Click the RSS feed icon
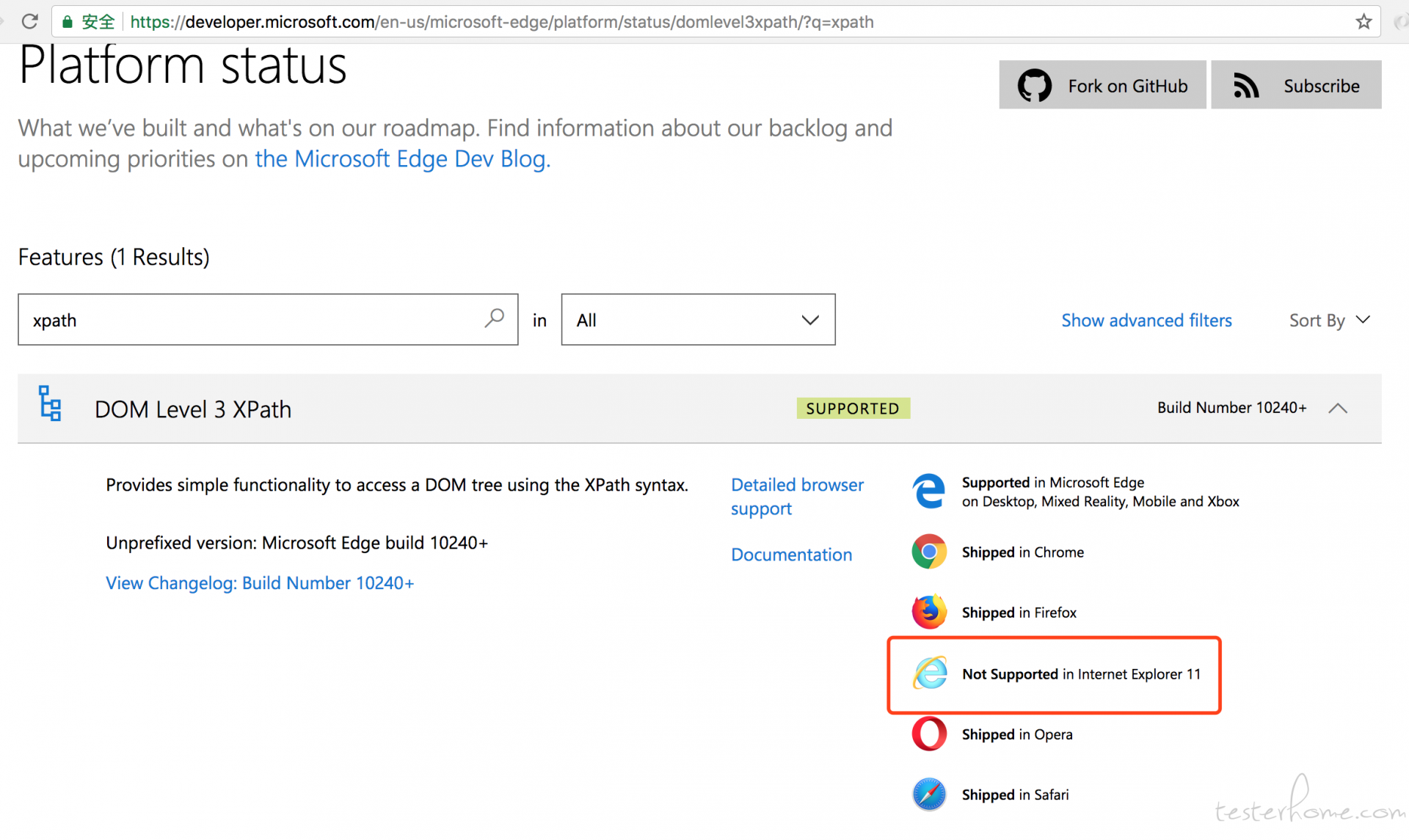 pyautogui.click(x=1246, y=86)
